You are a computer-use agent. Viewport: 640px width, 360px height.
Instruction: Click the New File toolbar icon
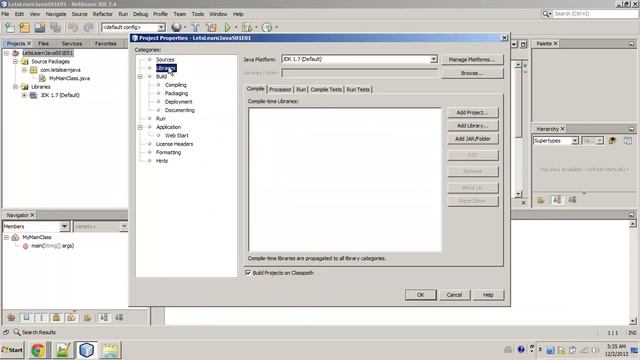(9, 27)
